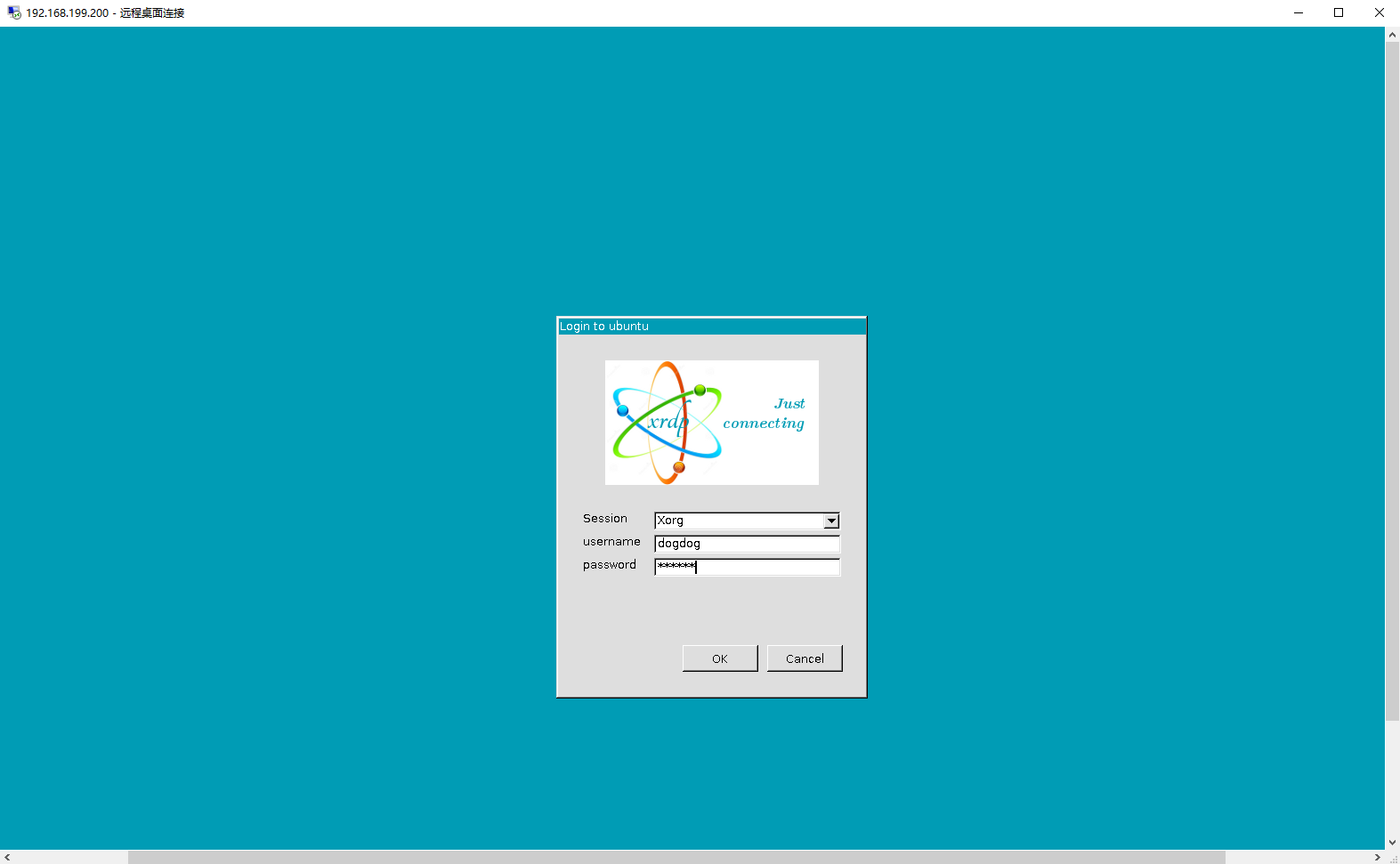Click the horizontal scrollbar left arrow
Viewport: 1400px width, 864px height.
point(7,857)
